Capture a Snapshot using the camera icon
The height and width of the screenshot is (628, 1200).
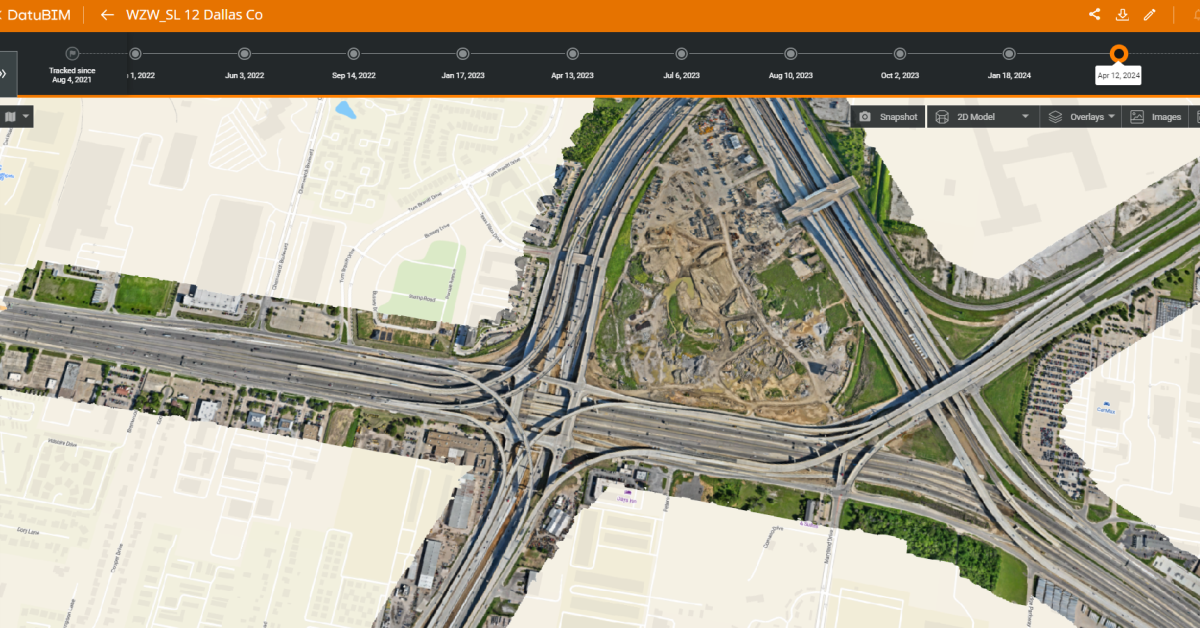click(x=866, y=116)
